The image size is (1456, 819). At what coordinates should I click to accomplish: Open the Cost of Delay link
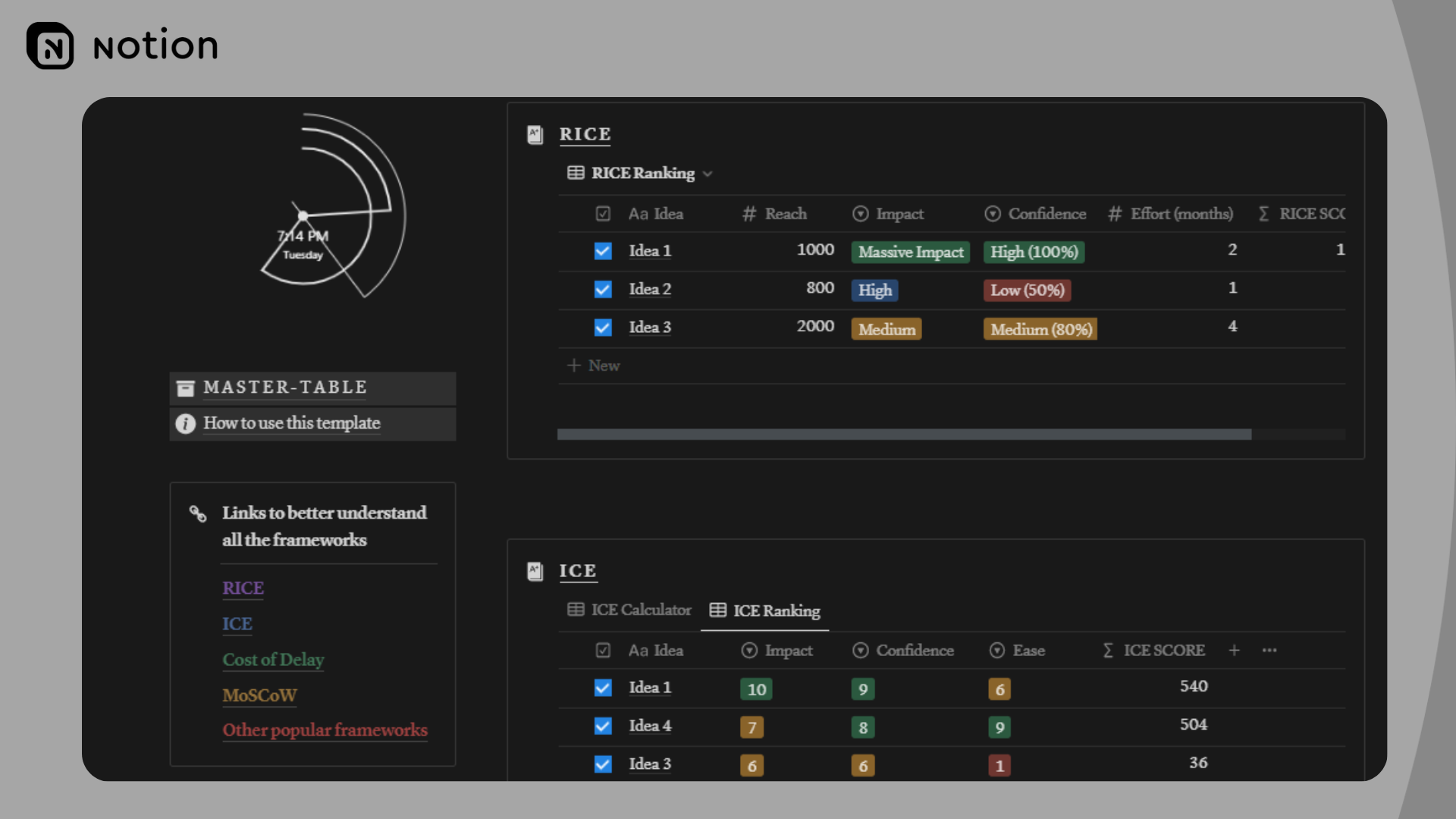pyautogui.click(x=273, y=660)
